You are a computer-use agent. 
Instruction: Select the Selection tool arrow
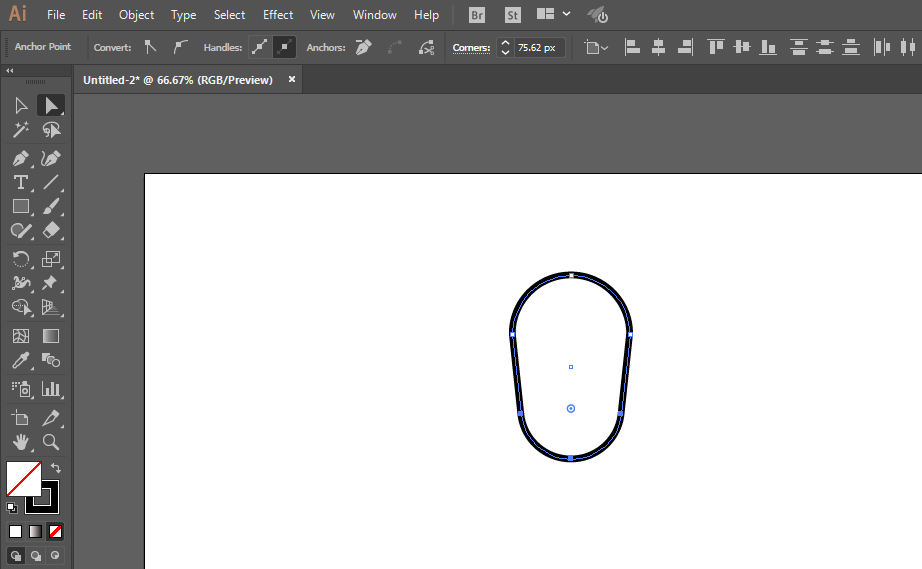[21, 105]
